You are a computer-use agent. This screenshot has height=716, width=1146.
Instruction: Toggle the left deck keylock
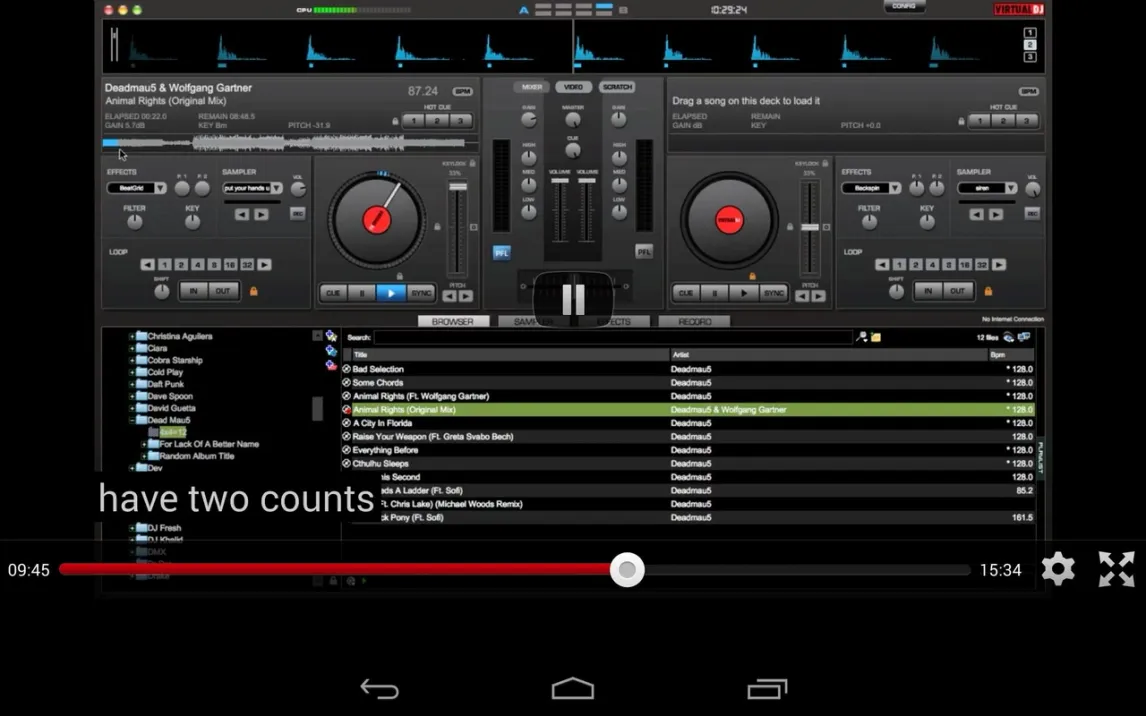472,163
